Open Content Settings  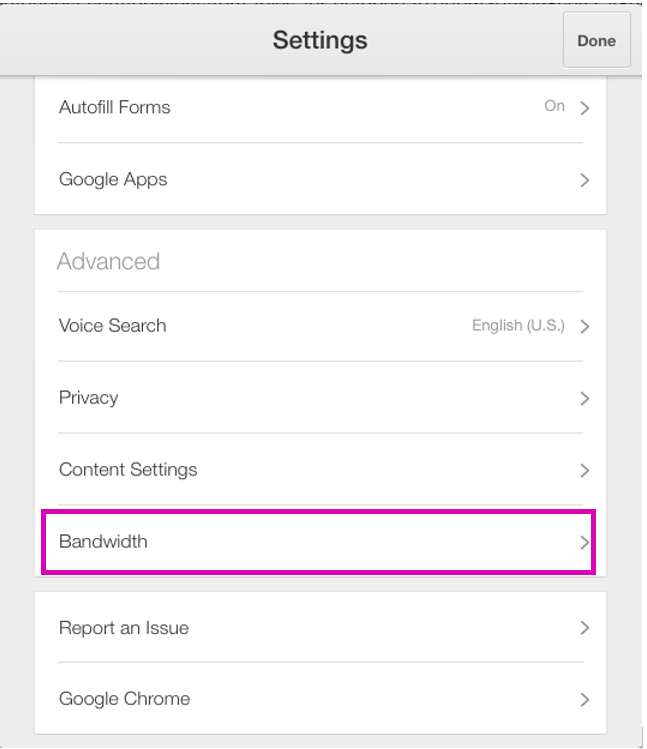320,470
